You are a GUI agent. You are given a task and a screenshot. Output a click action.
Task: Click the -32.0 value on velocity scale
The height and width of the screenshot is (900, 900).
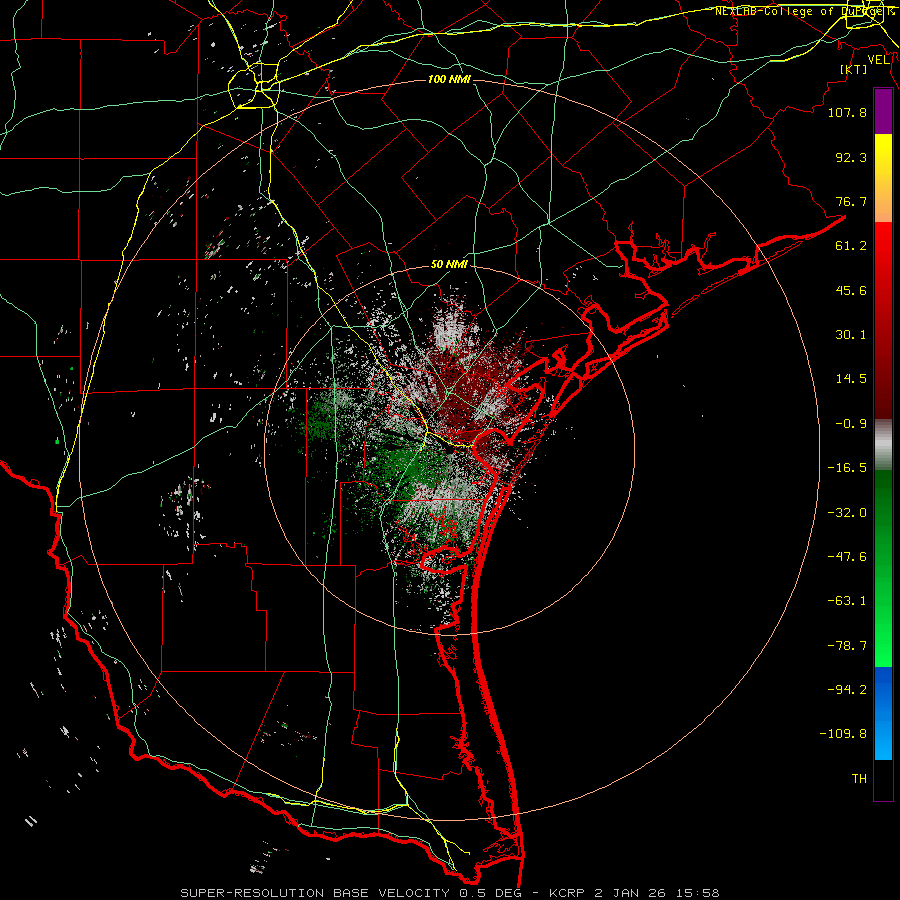click(847, 513)
